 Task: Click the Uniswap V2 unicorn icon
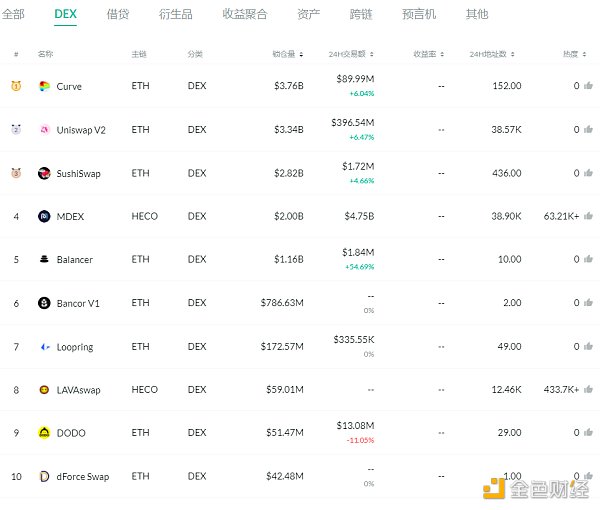44,130
